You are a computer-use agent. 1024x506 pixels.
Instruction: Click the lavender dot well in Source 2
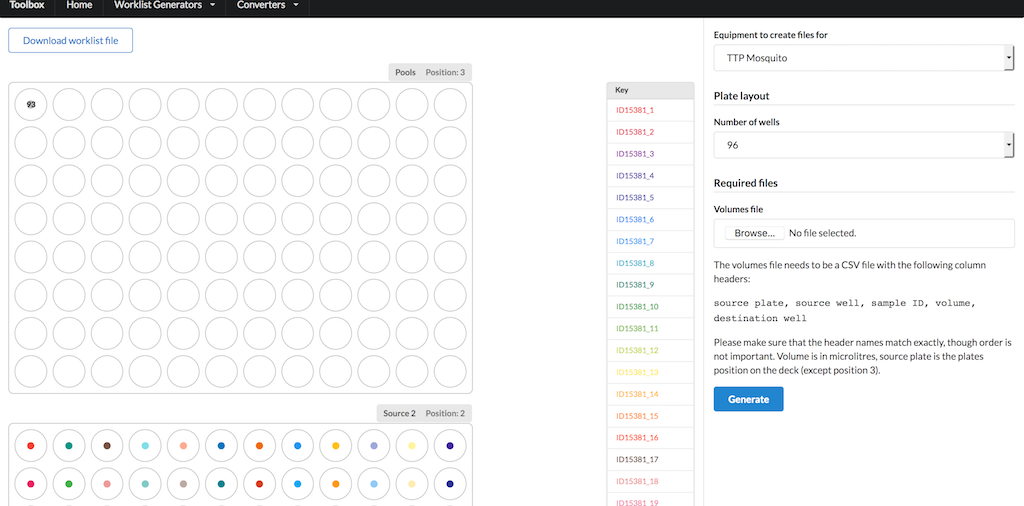click(x=374, y=446)
